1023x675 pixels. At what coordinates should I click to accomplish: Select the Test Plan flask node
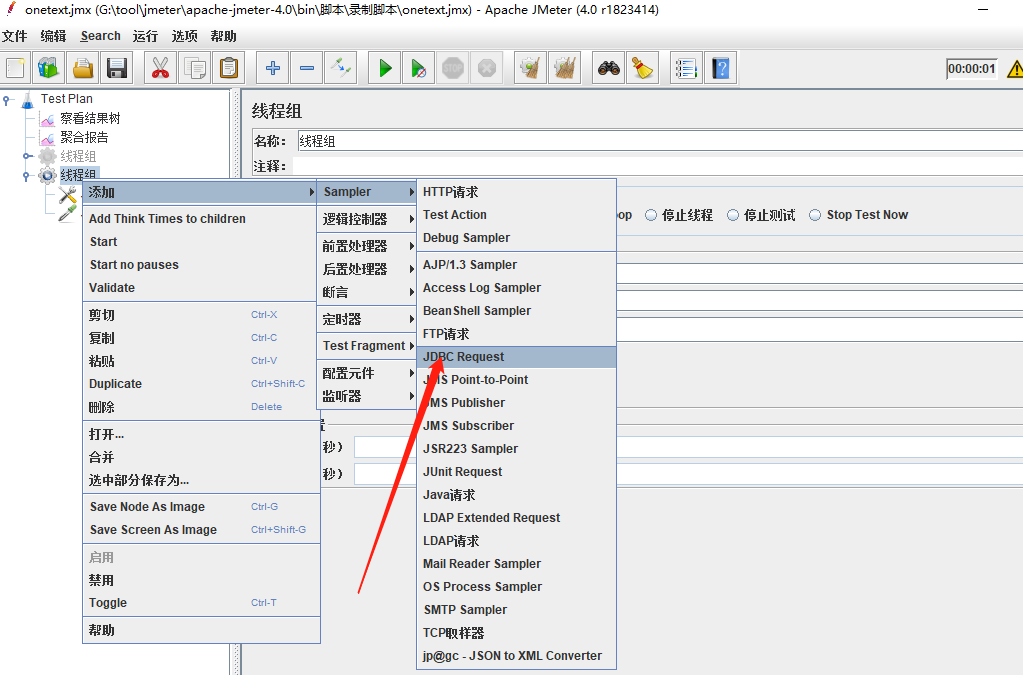click(x=67, y=99)
